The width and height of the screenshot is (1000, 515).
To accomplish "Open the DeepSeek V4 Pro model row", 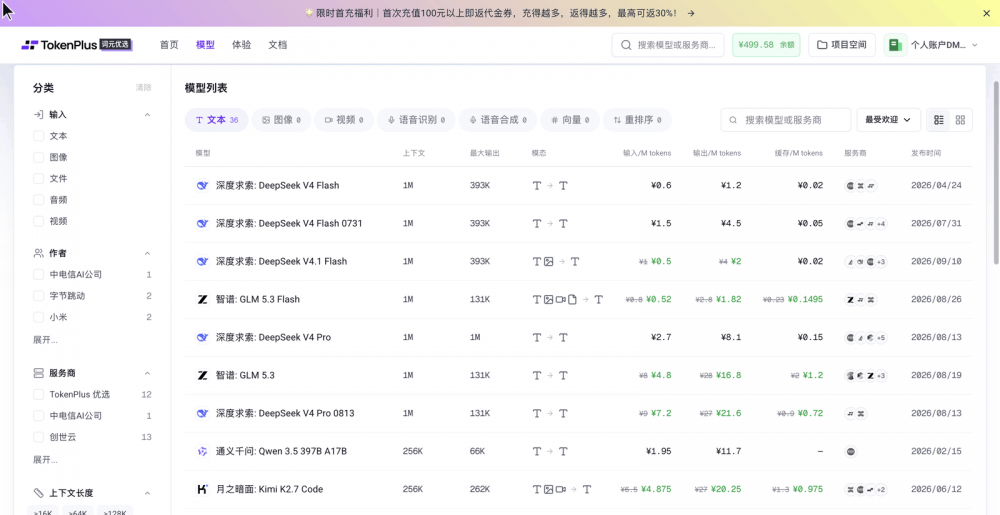I will tap(578, 337).
